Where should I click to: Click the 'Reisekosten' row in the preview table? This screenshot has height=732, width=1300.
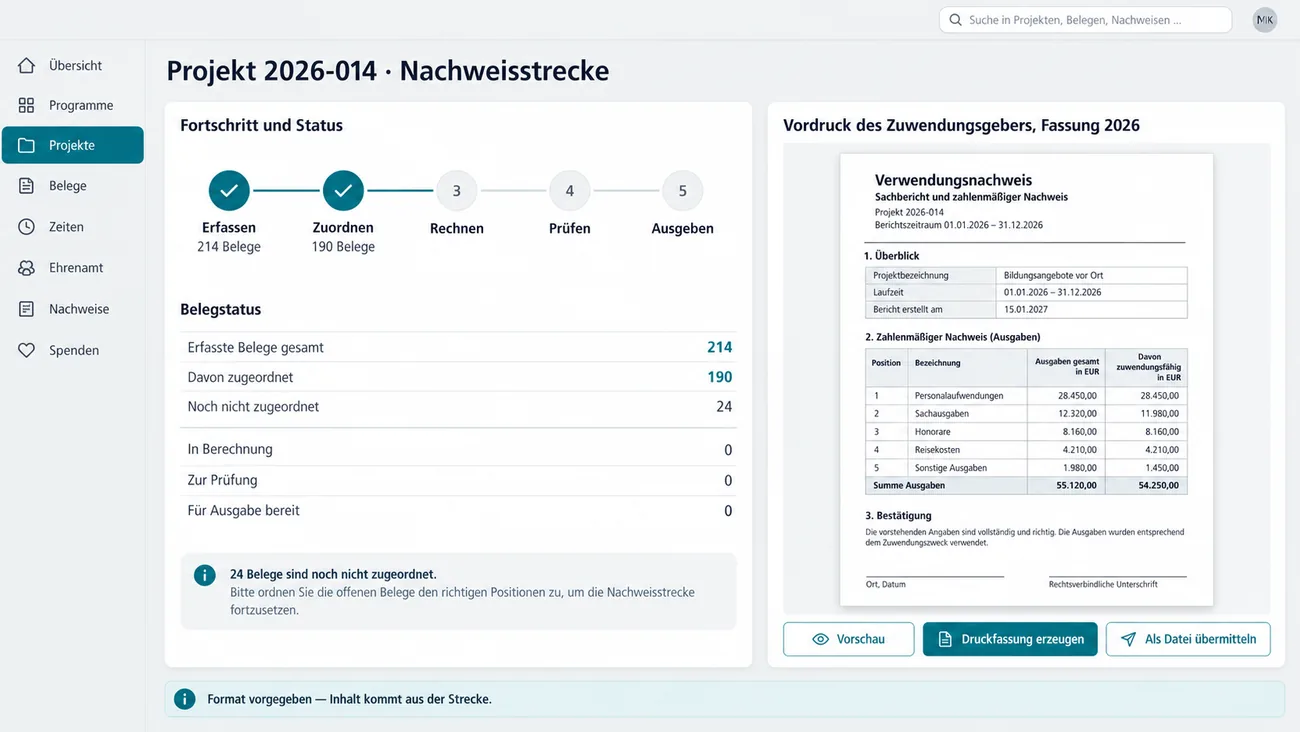1026,450
